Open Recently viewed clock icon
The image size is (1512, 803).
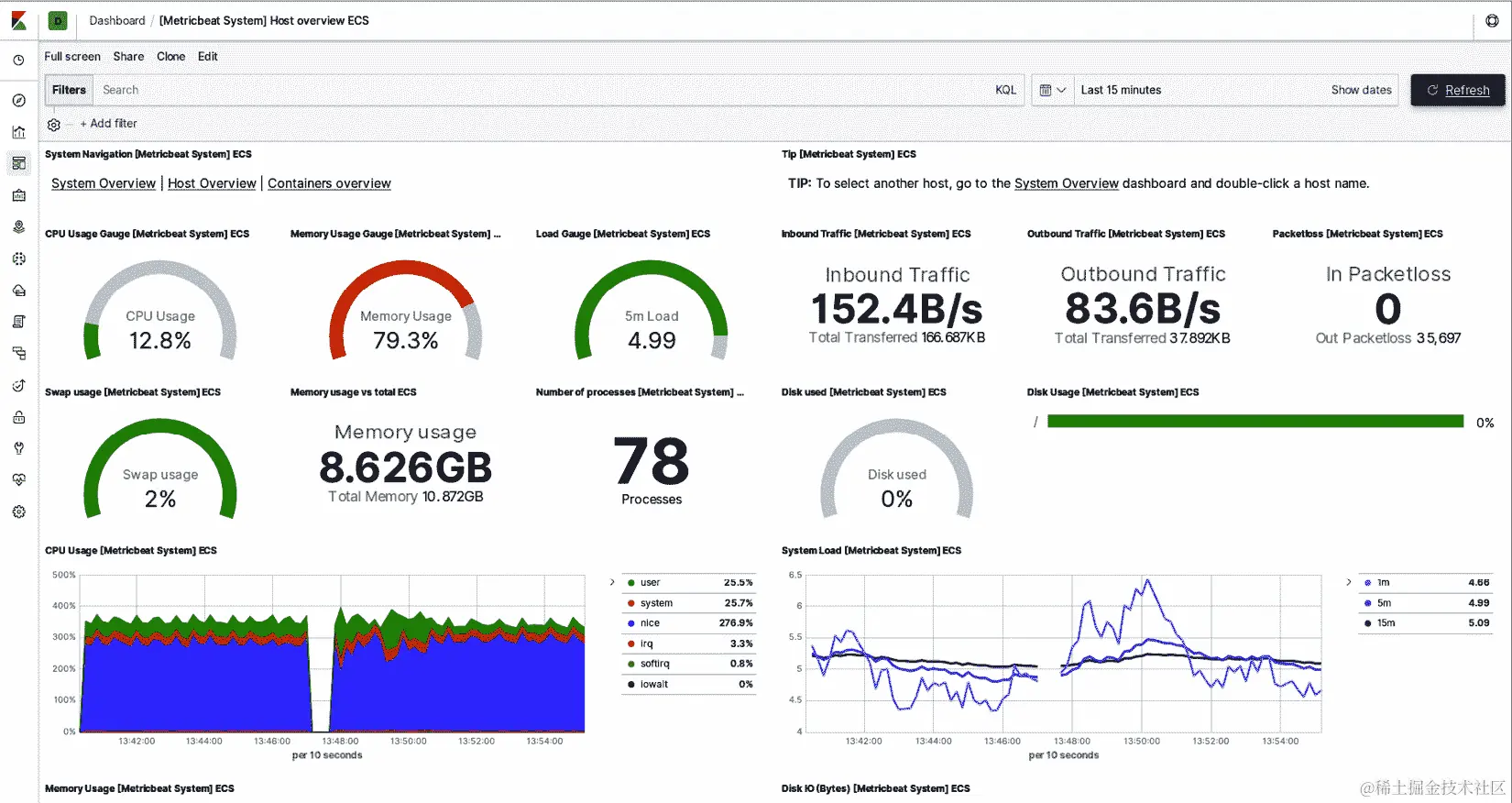tap(18, 60)
